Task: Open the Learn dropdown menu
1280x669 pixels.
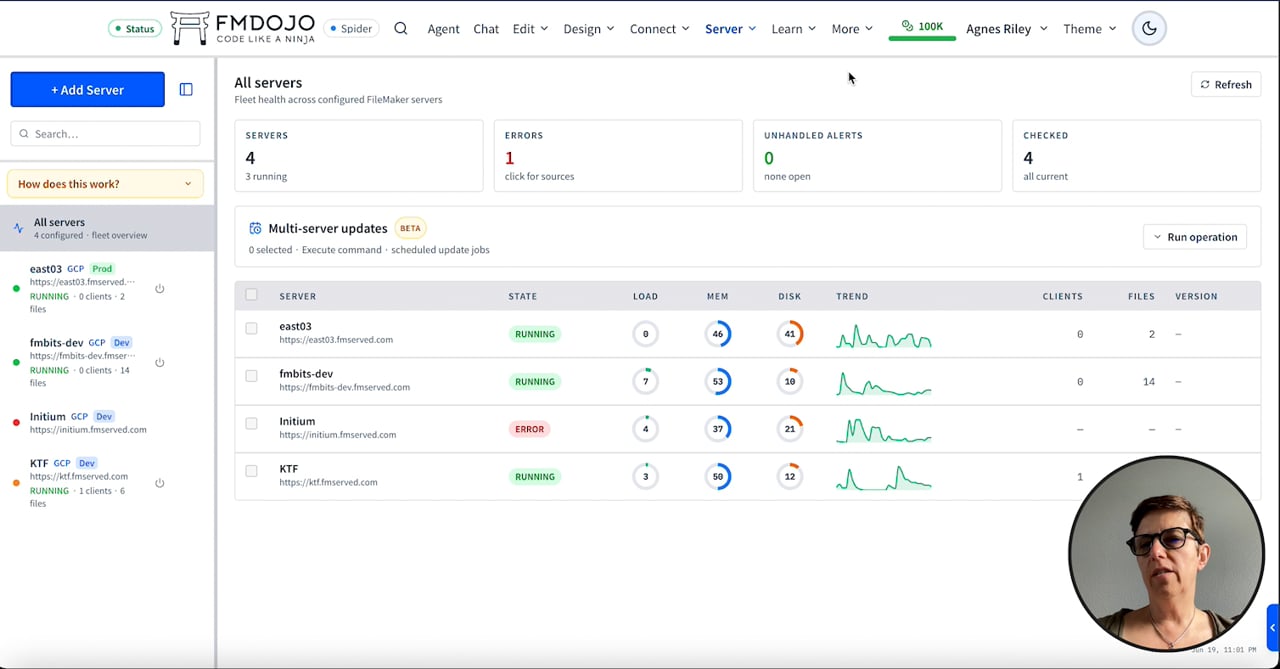Action: tap(793, 28)
